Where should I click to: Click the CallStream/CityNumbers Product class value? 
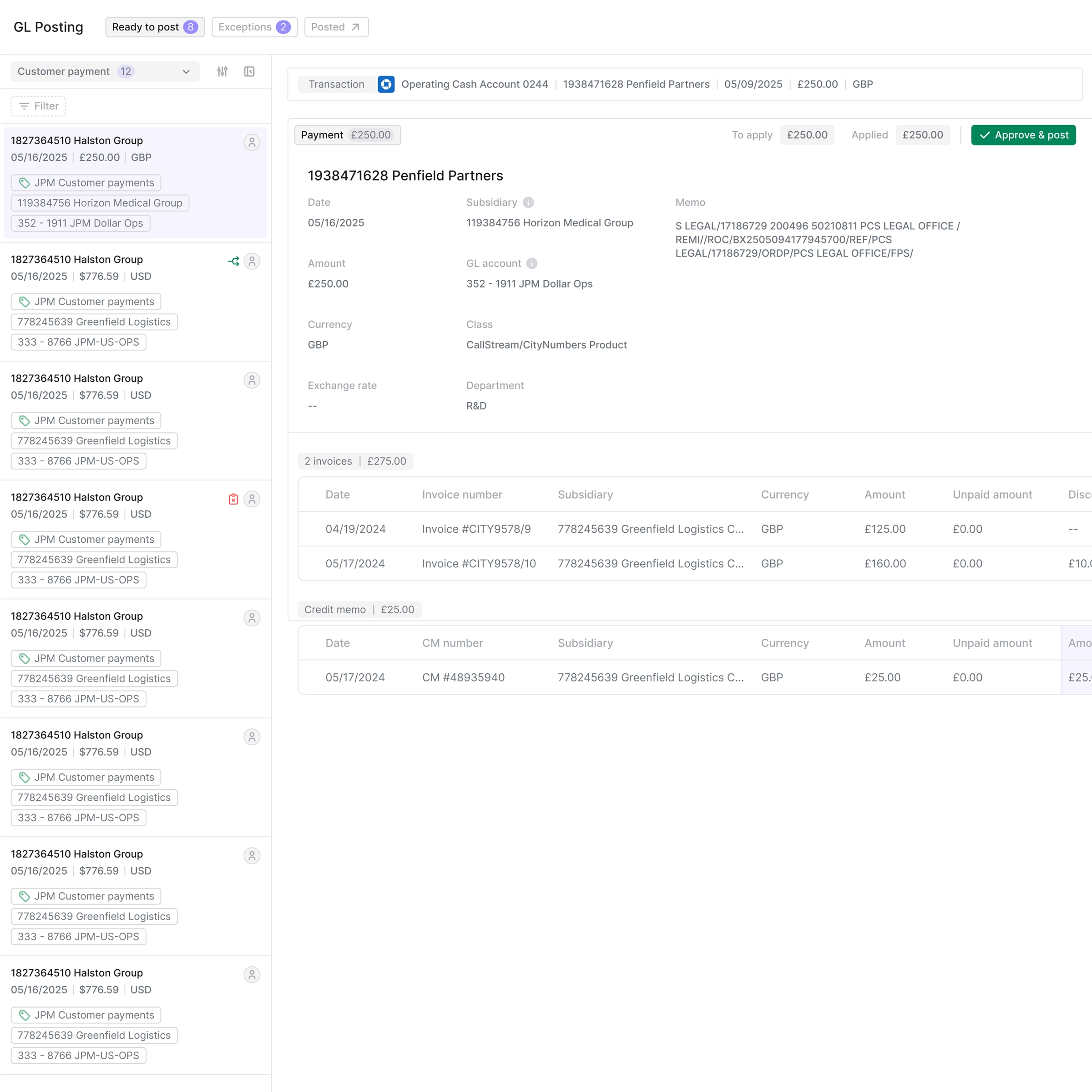546,345
